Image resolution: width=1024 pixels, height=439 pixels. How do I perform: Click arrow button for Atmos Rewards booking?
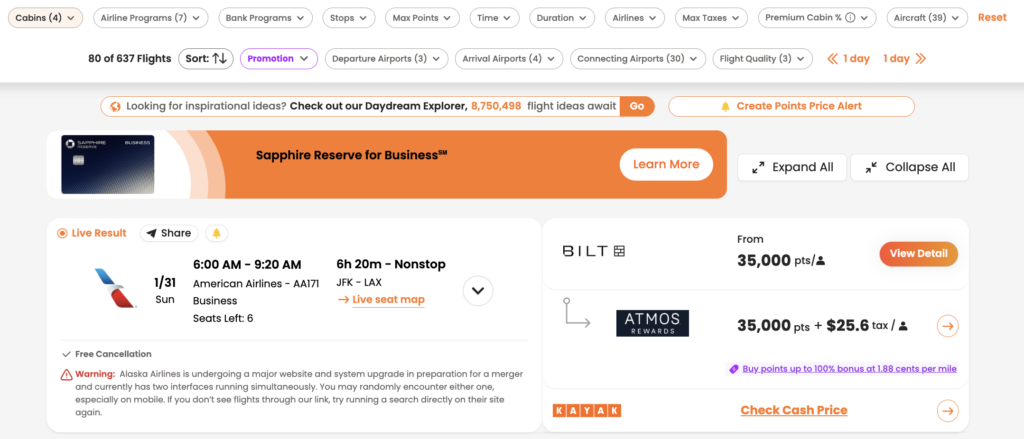pyautogui.click(x=948, y=325)
